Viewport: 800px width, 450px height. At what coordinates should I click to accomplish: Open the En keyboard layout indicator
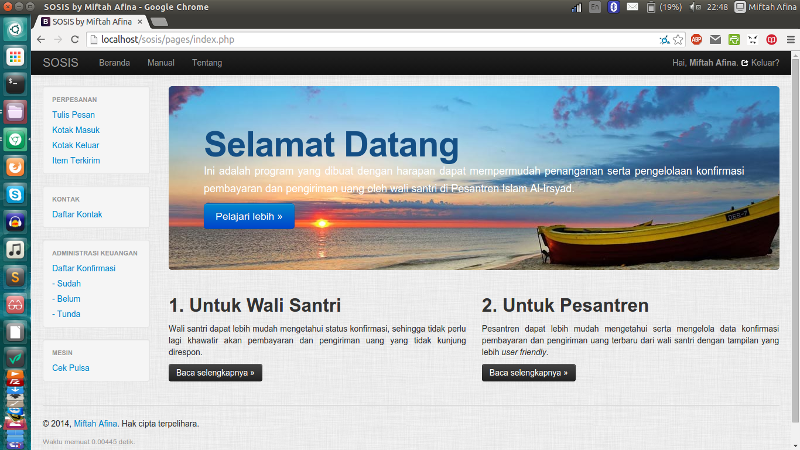point(595,7)
